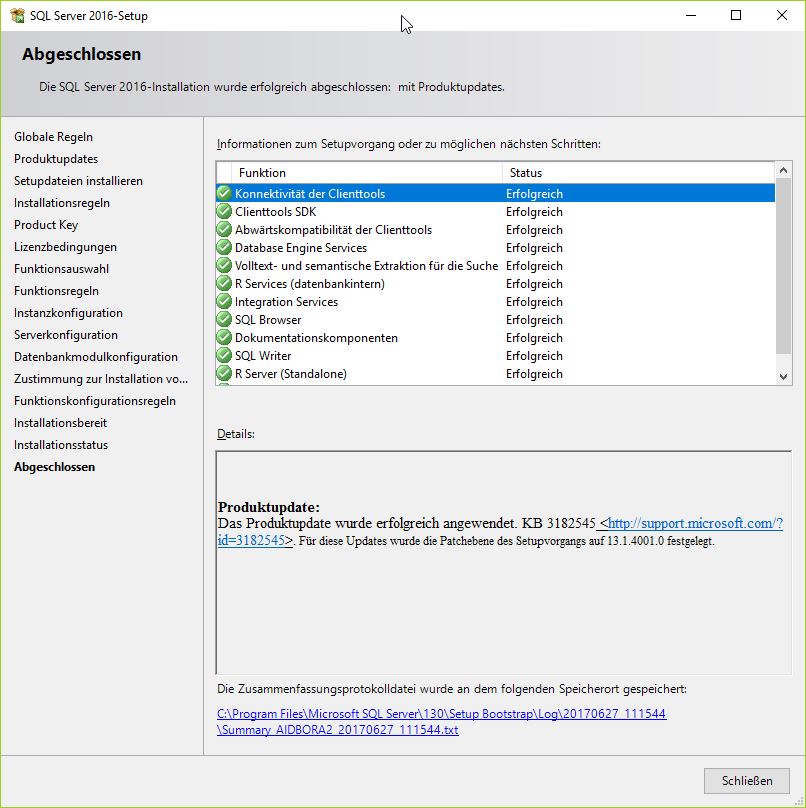Click the Status column header
Viewport: 806px width, 808px height.
click(639, 173)
